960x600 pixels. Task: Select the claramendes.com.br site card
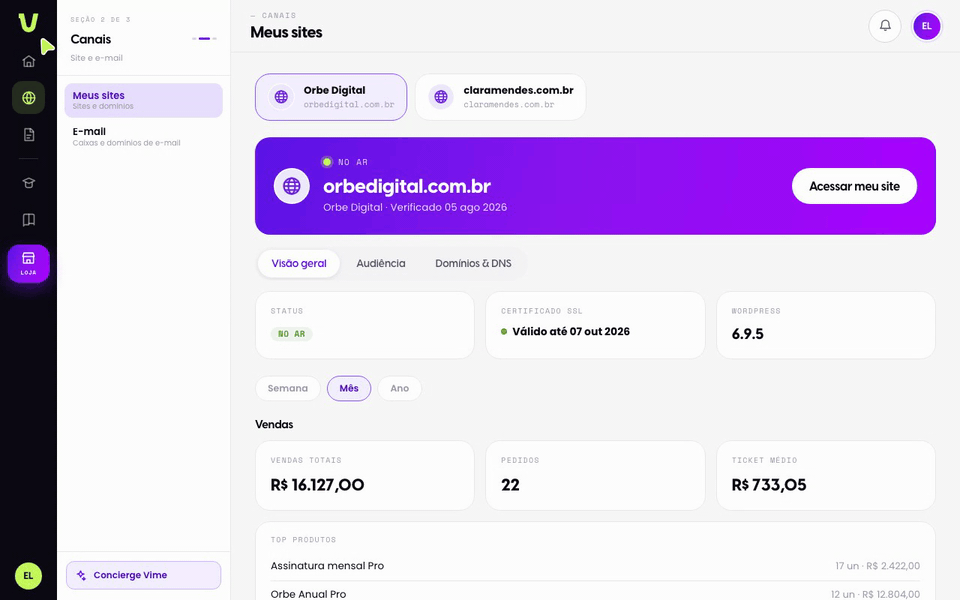click(x=501, y=97)
